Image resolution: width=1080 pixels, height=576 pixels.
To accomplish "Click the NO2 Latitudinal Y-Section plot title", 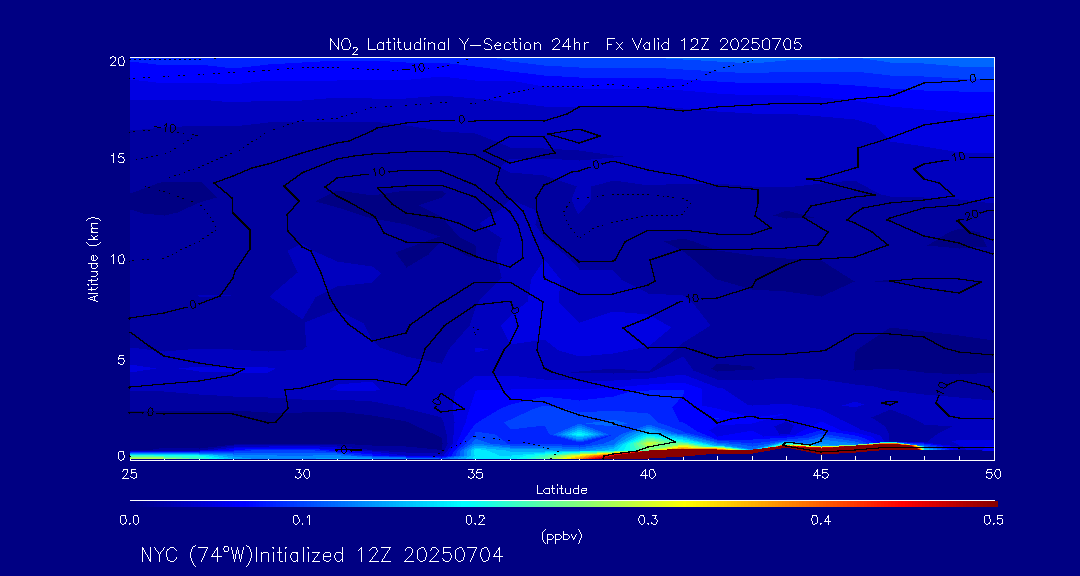I will coord(565,45).
